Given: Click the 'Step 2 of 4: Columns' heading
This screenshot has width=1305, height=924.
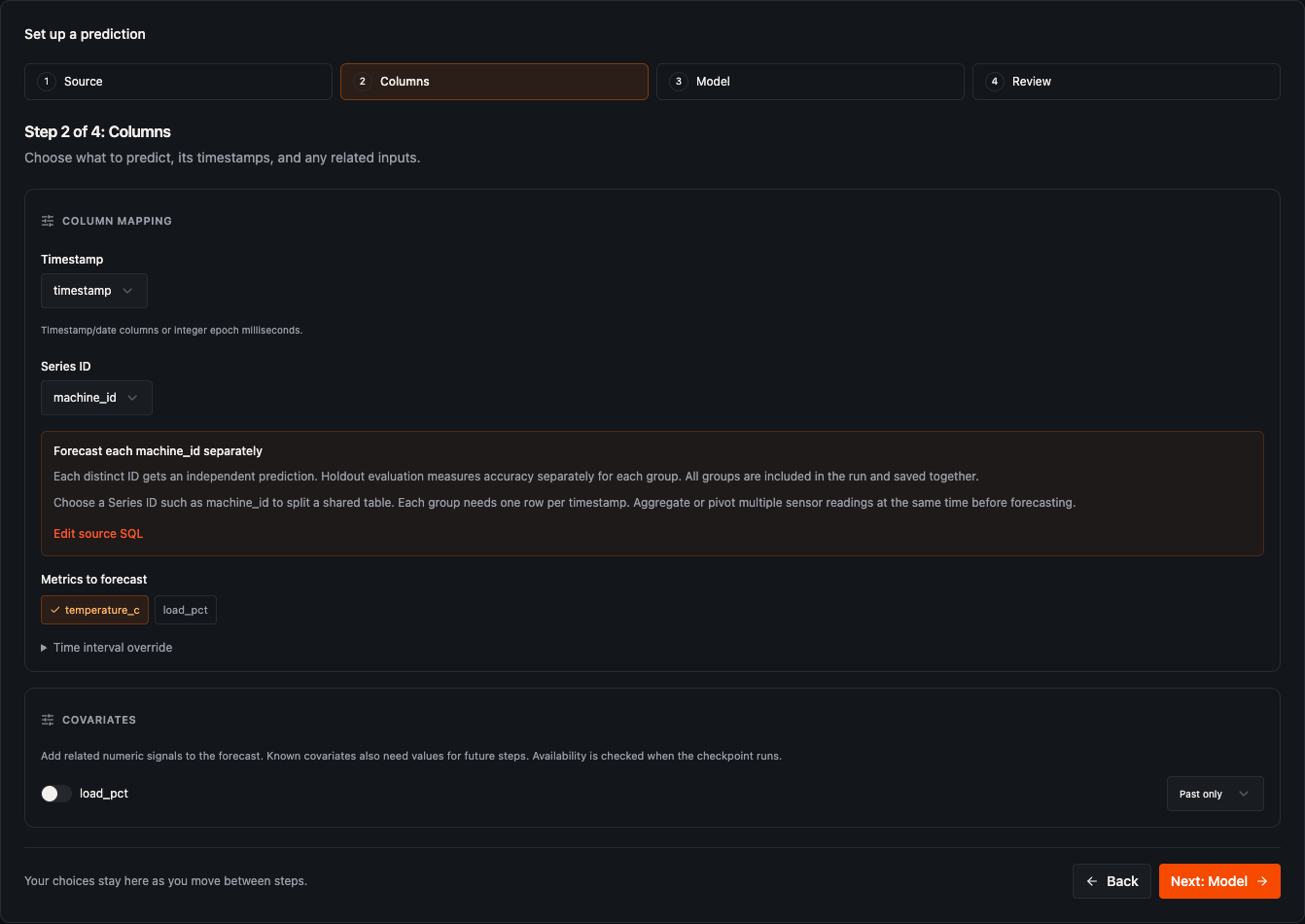Looking at the screenshot, I should (97, 132).
